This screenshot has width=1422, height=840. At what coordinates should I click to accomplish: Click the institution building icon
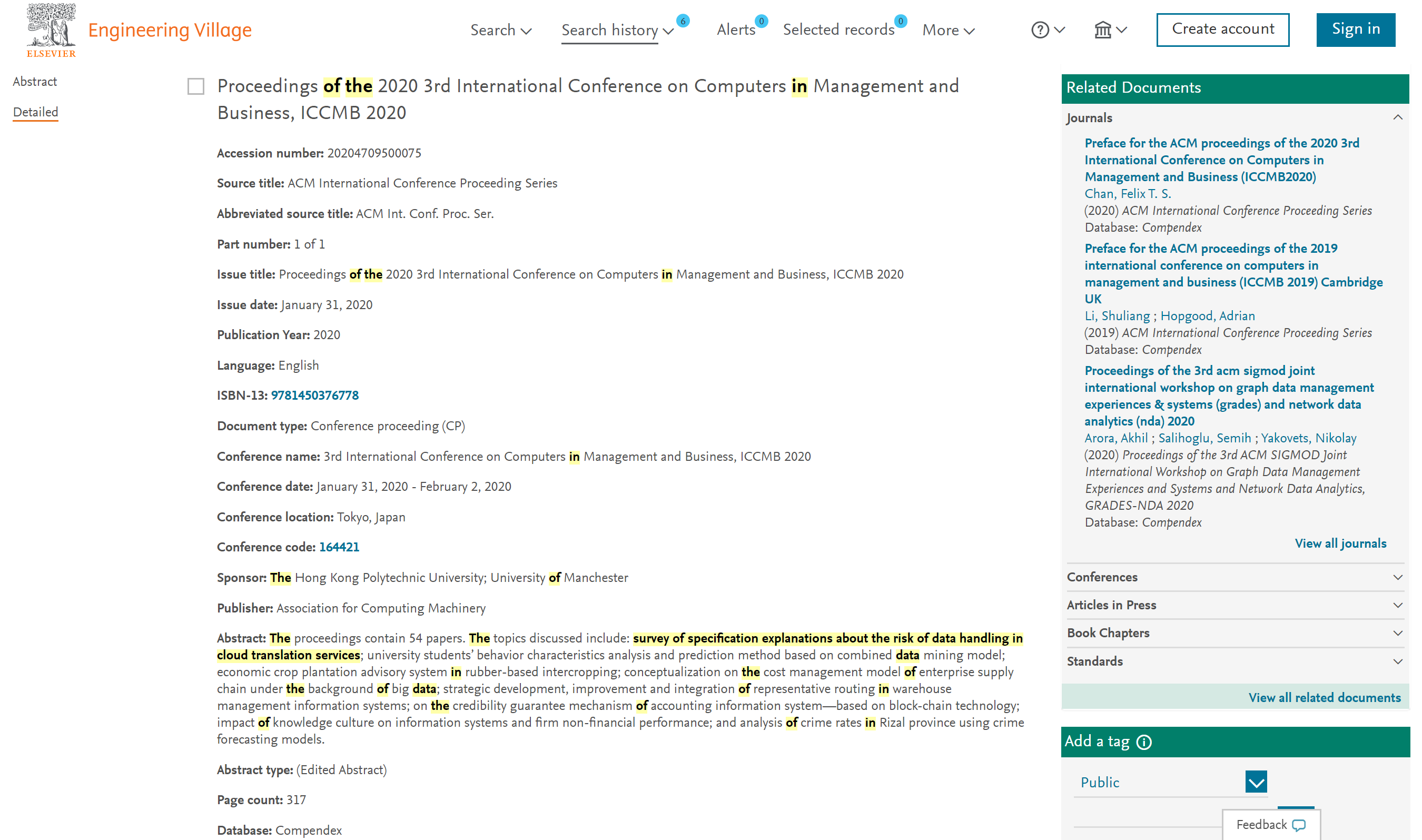(x=1103, y=30)
